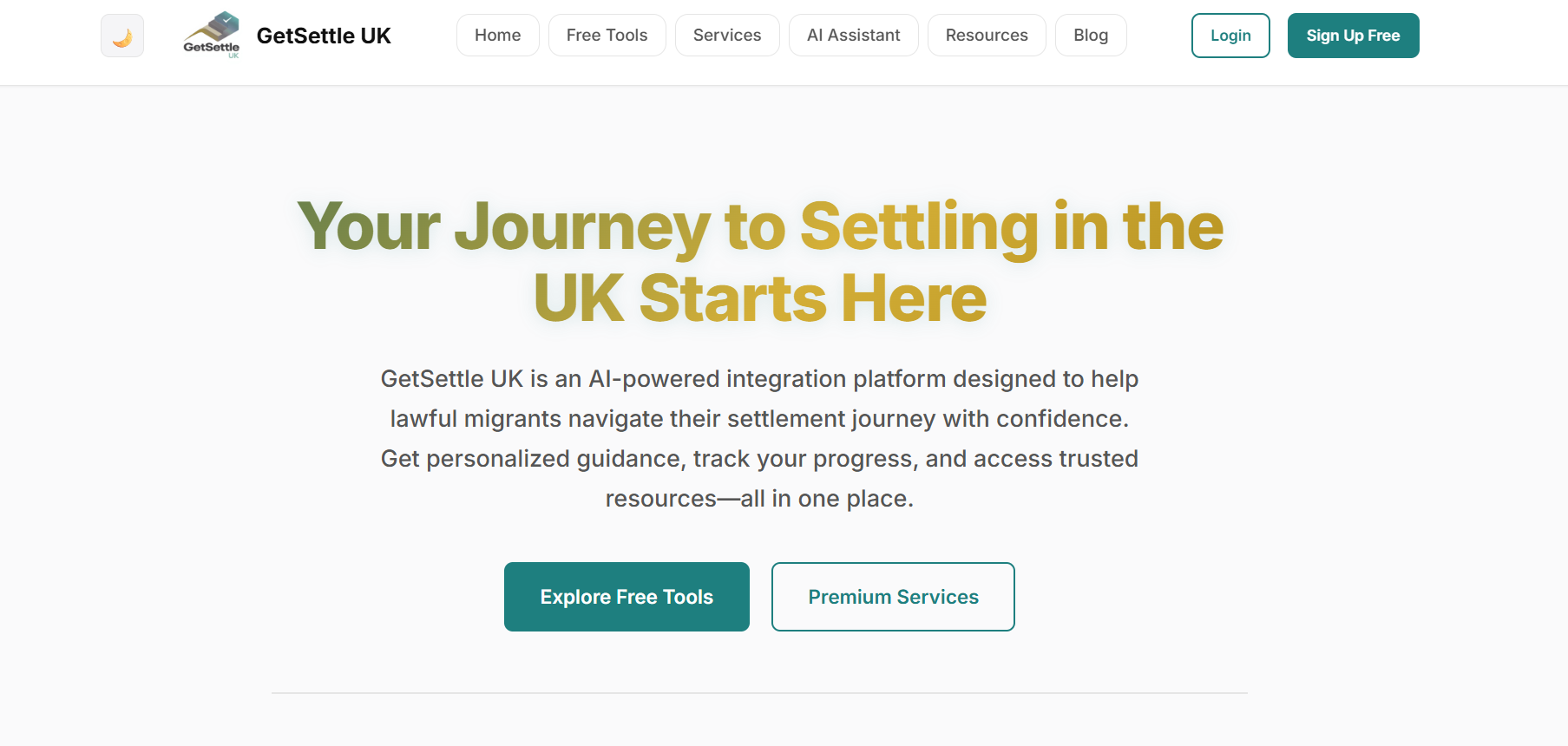
Task: Click the GetSettle UK brand name text
Action: pyautogui.click(x=324, y=36)
